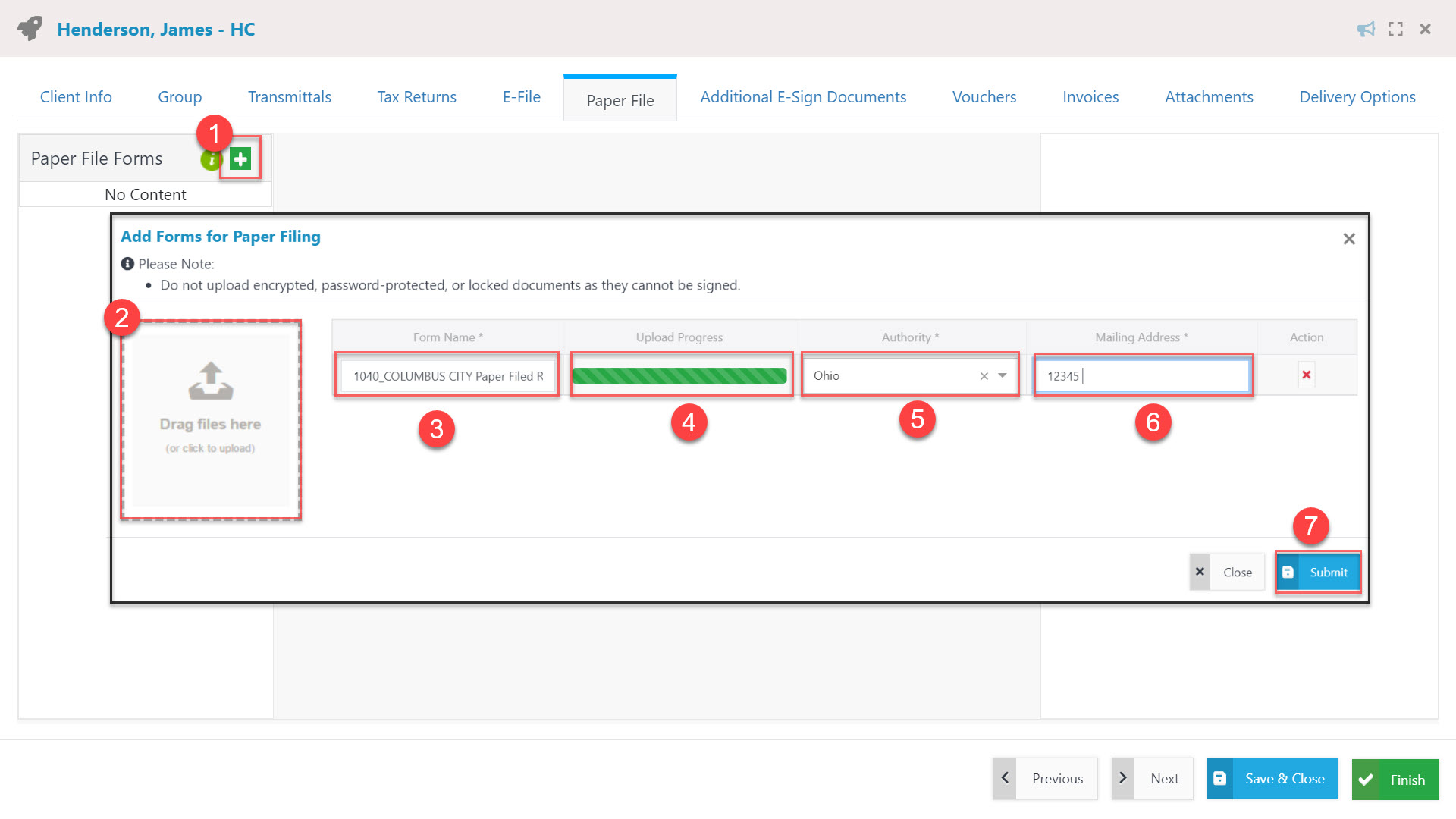This screenshot has height=819, width=1456.
Task: Click the red delete action icon for the form row
Action: (x=1306, y=375)
